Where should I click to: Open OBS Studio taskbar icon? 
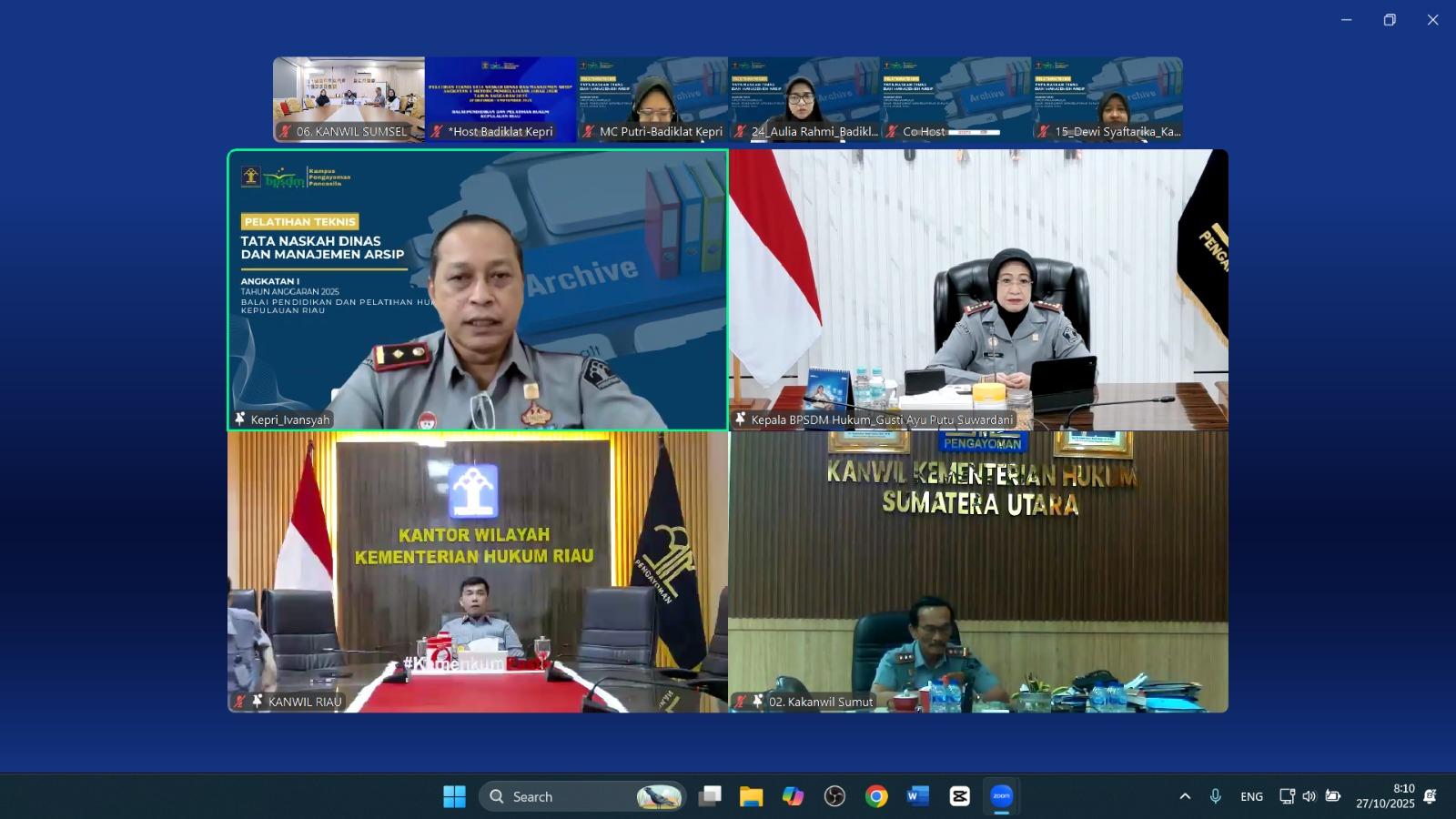(834, 796)
